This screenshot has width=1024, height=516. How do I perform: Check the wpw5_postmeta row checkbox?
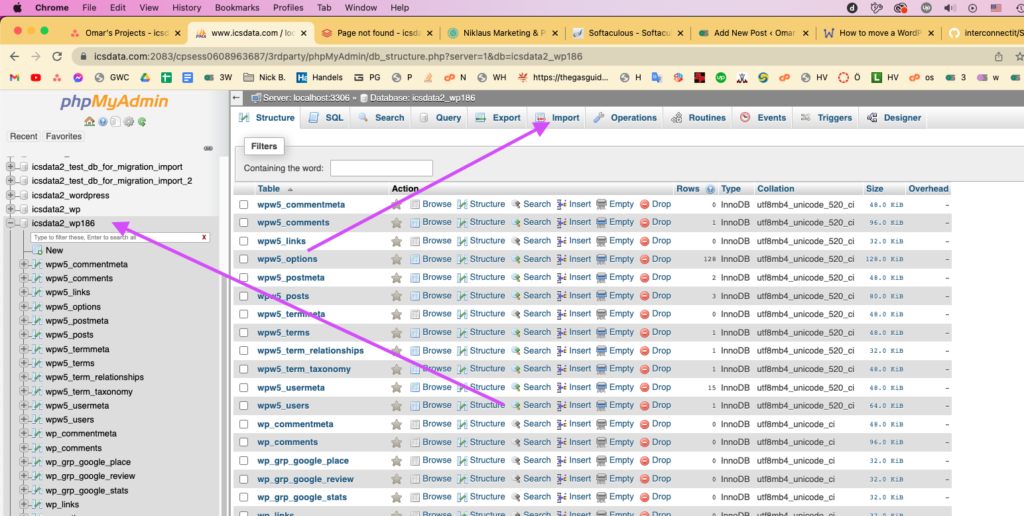point(244,278)
